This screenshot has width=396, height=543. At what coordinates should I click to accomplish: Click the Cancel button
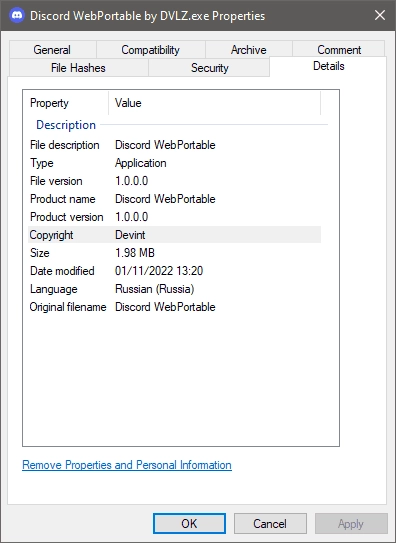pyautogui.click(x=270, y=523)
